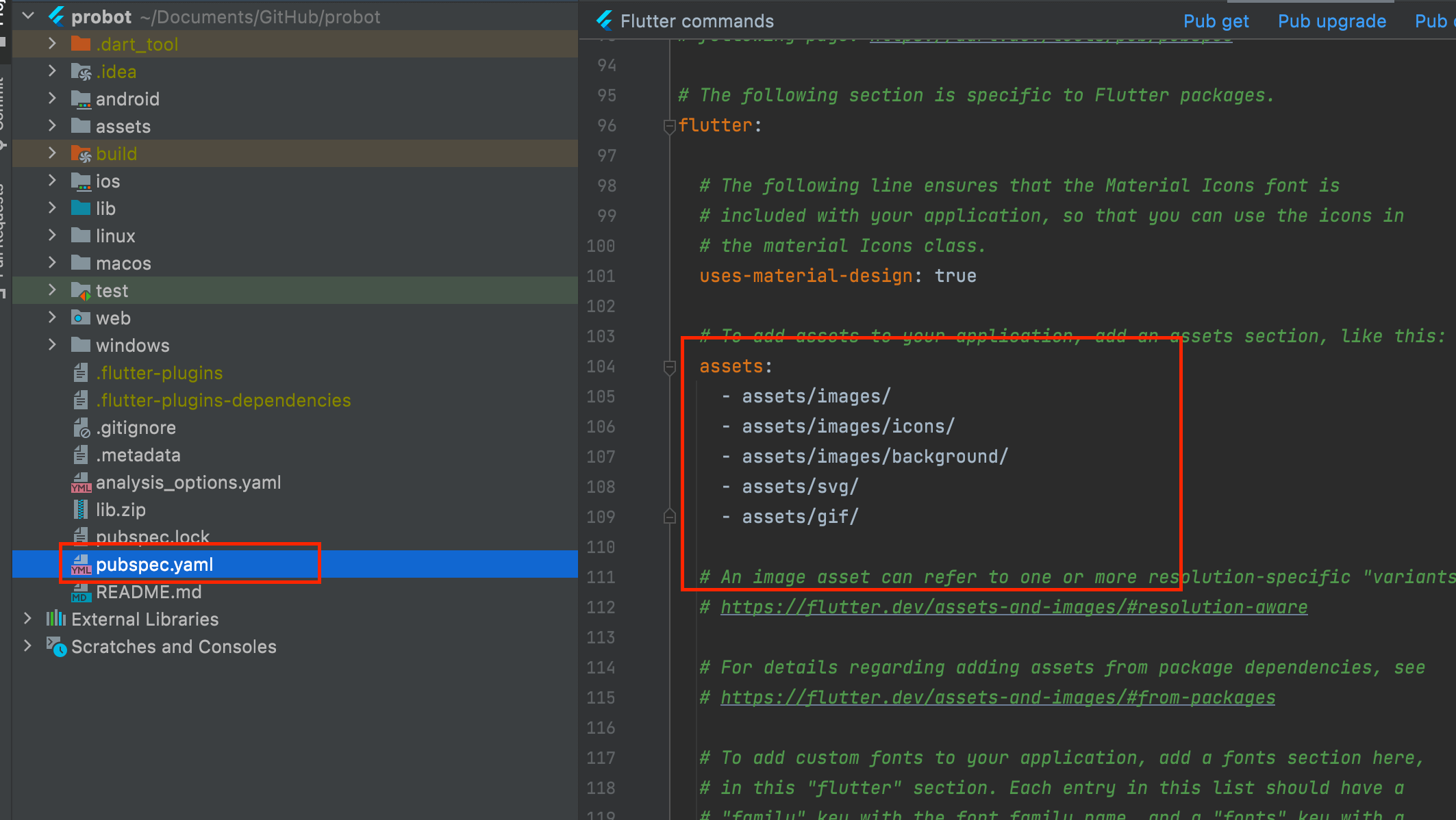Click the lib folder icon
Viewport: 1456px width, 820px height.
tap(81, 208)
